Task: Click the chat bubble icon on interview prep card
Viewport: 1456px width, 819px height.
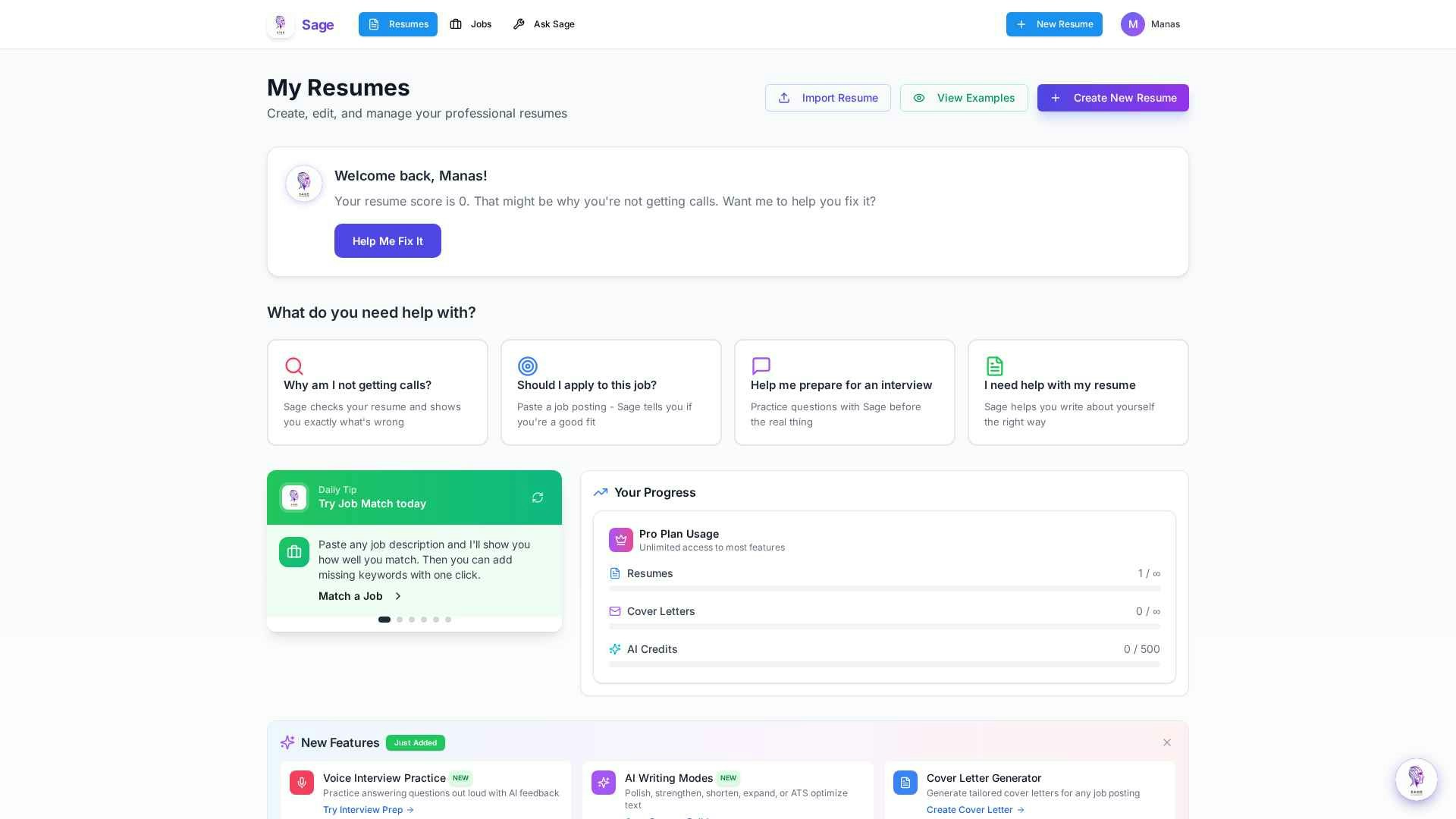Action: [761, 366]
